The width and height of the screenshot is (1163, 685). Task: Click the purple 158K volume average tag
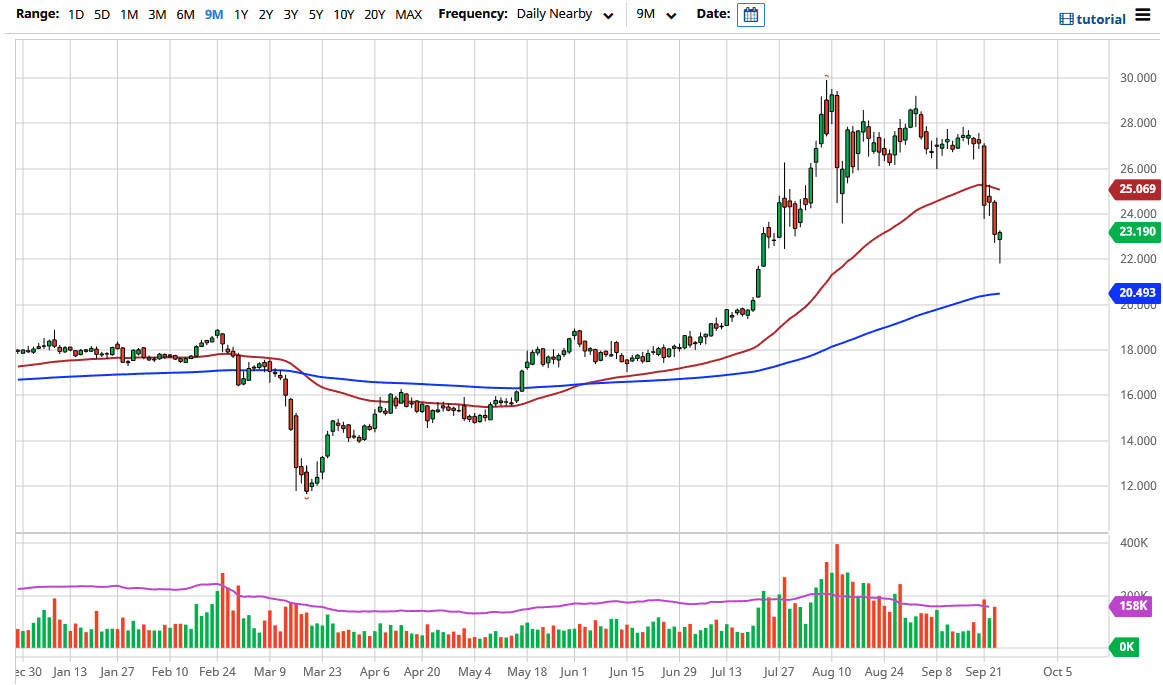point(1132,606)
